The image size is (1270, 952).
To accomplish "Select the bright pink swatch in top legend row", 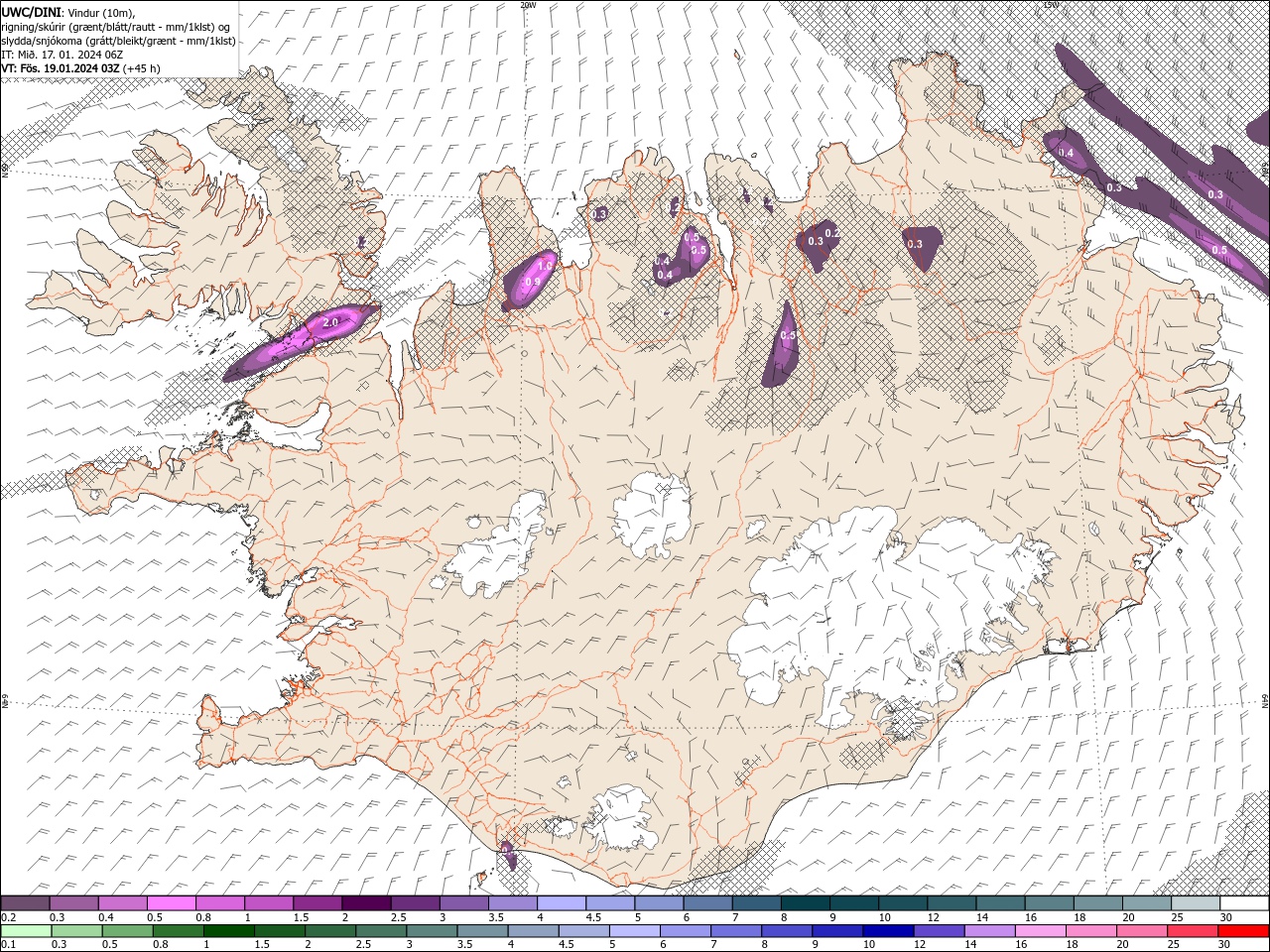I will click(x=171, y=903).
